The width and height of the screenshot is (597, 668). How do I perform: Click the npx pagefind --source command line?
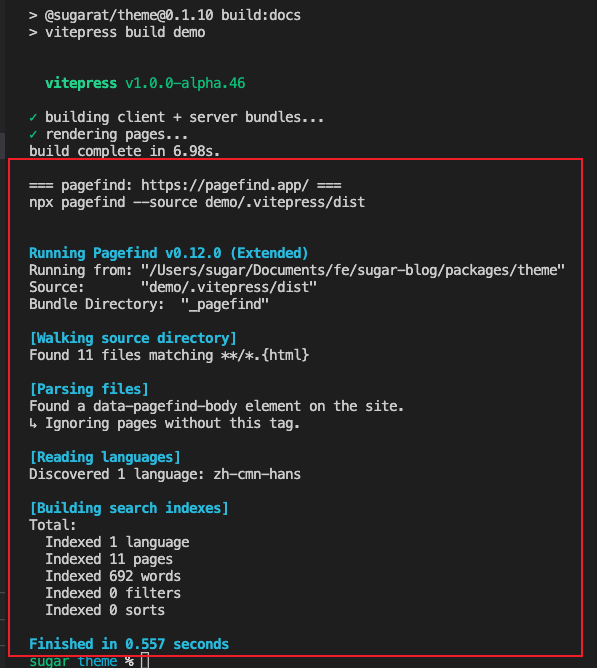click(x=197, y=202)
